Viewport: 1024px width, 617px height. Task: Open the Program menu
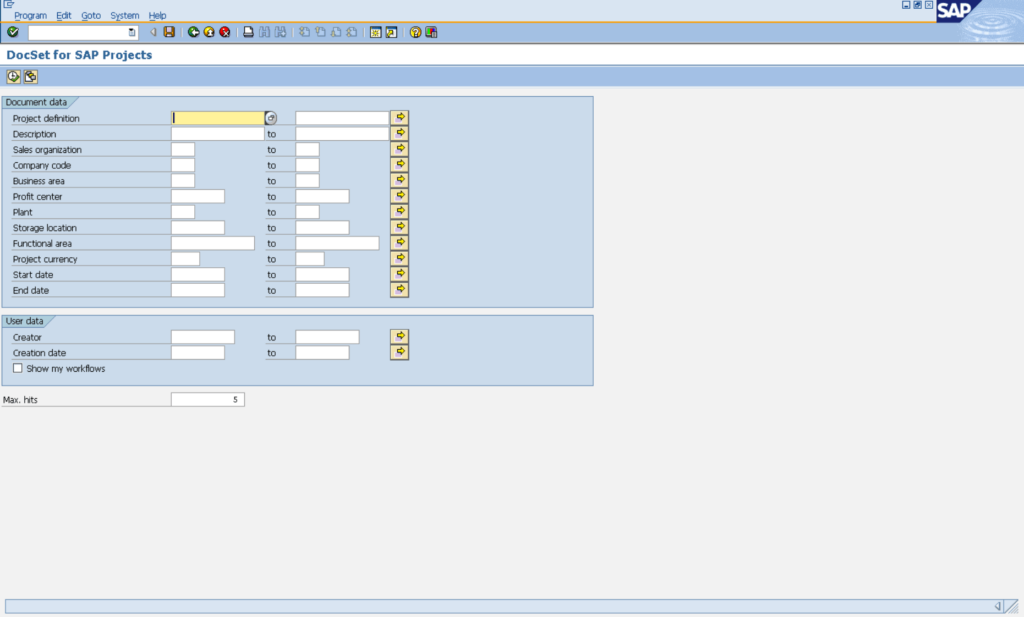tap(31, 16)
